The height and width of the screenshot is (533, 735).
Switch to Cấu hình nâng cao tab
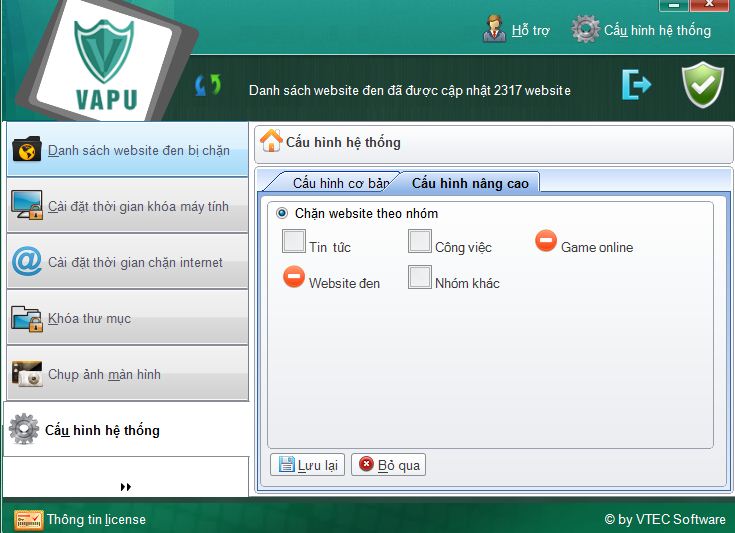[470, 183]
